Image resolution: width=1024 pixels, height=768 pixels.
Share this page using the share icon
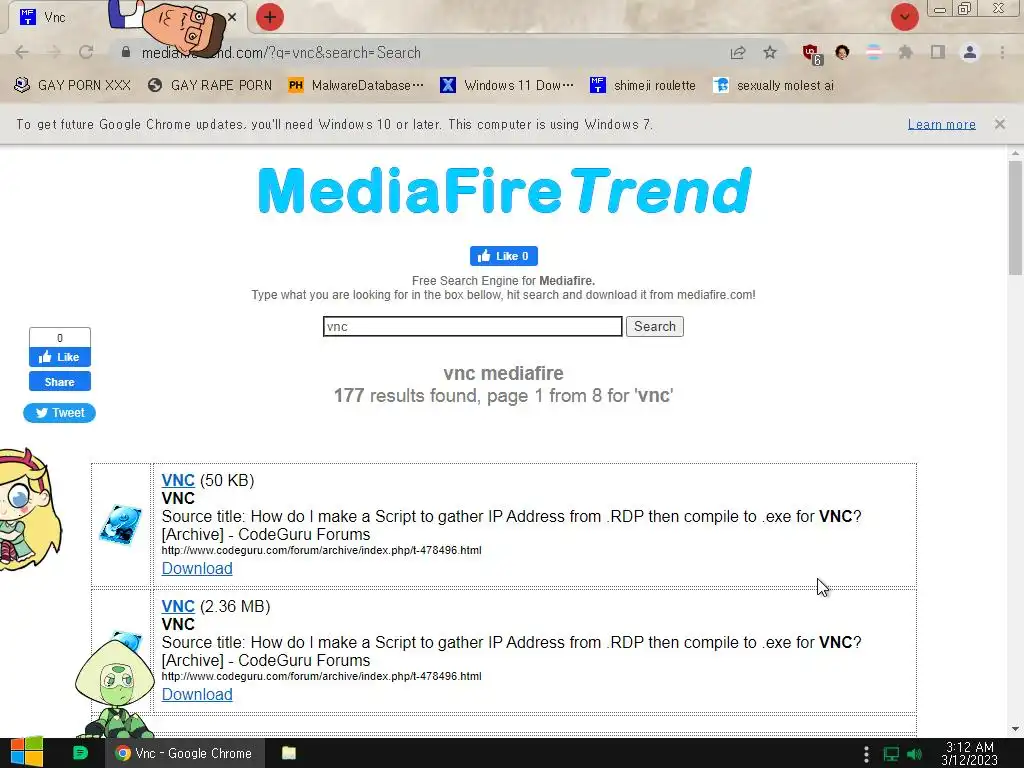pyautogui.click(x=738, y=53)
